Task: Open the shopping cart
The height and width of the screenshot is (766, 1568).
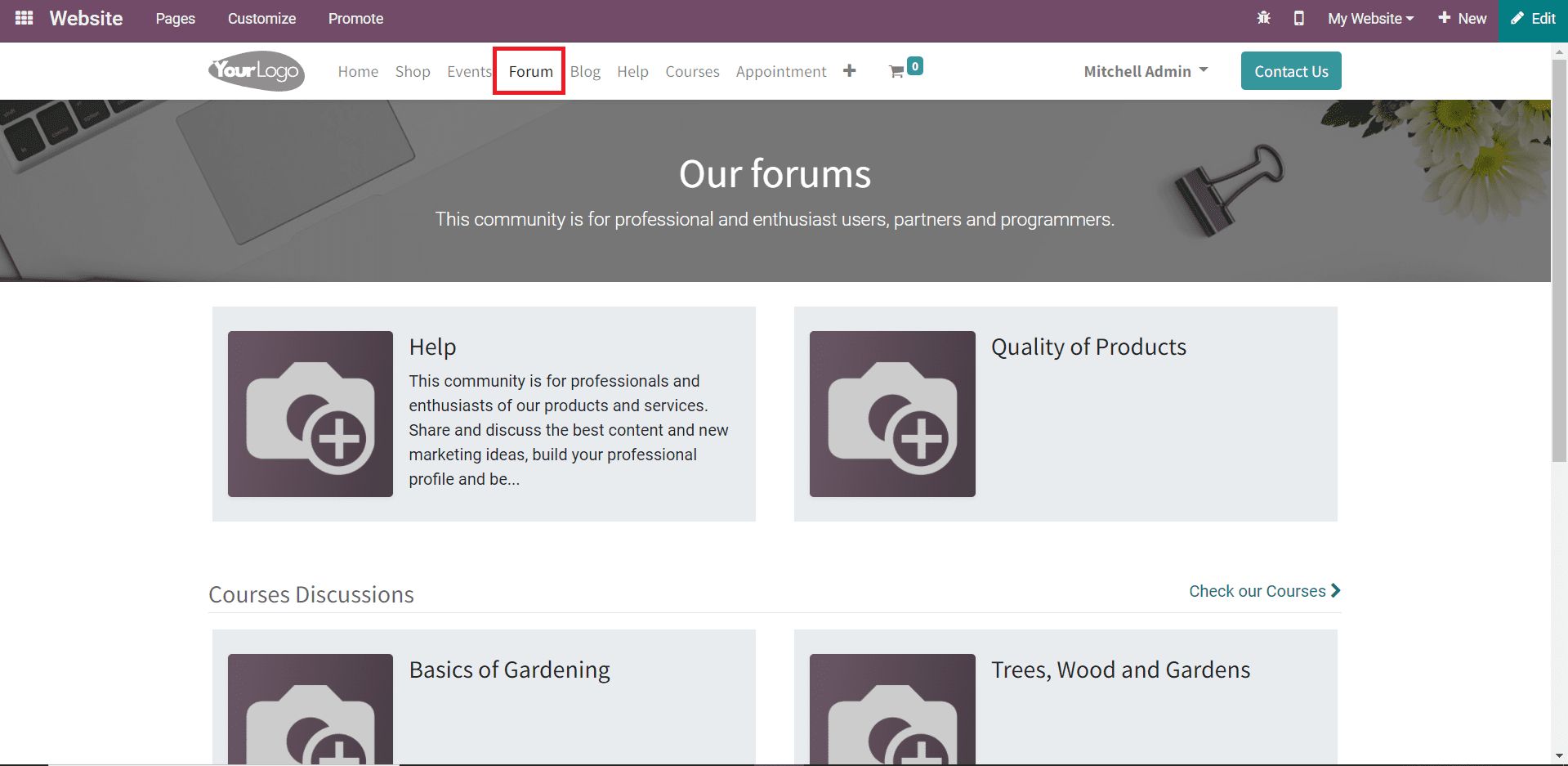Action: 899,71
